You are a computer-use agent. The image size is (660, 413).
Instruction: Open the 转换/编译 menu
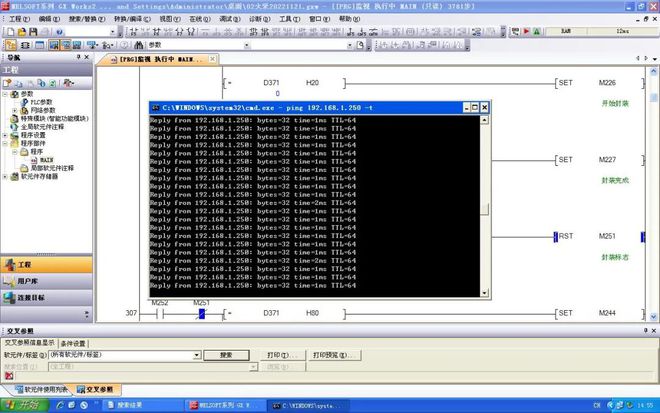(x=132, y=19)
